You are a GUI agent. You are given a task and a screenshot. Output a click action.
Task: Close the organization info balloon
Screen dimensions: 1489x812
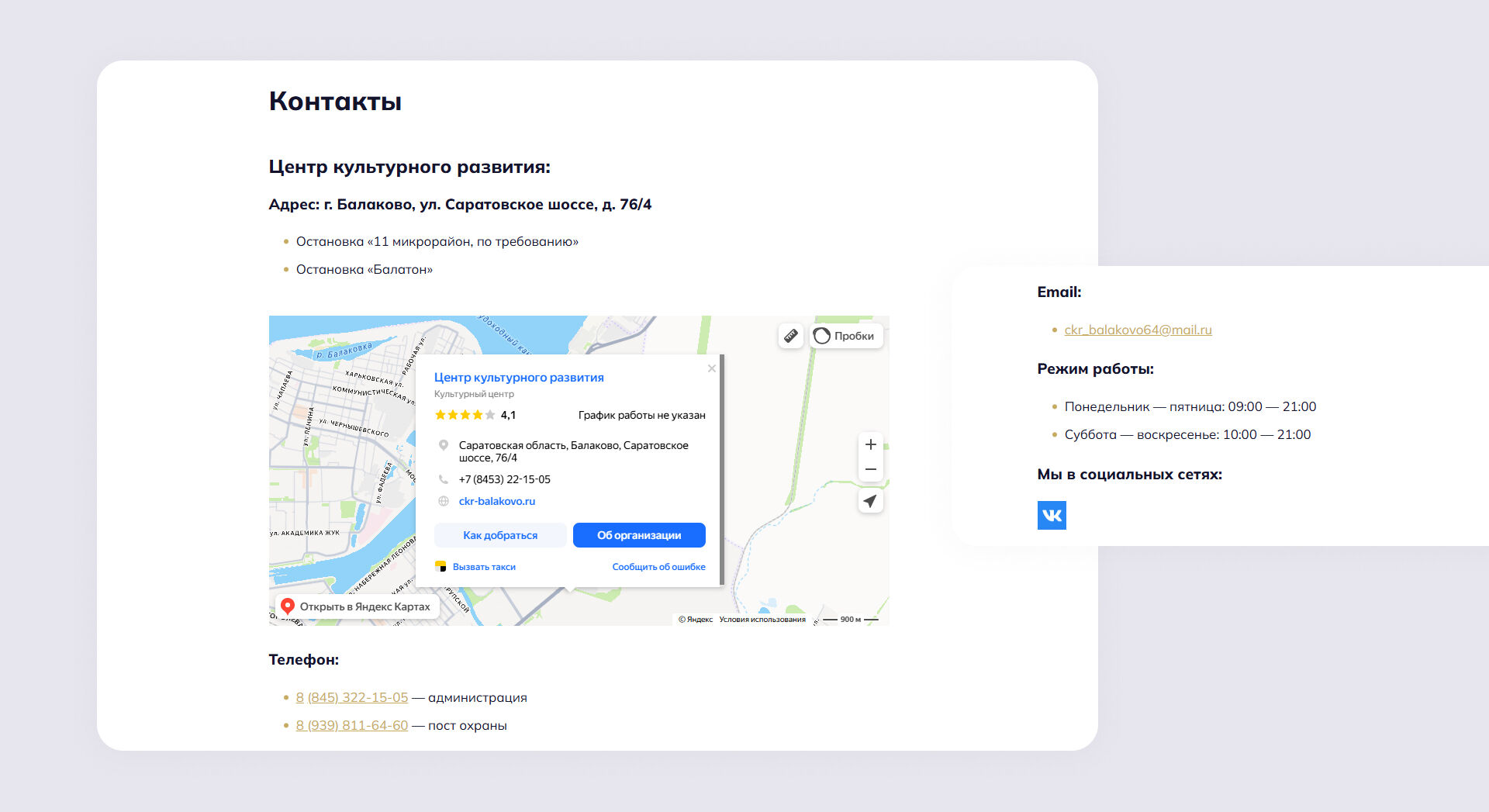pyautogui.click(x=711, y=368)
